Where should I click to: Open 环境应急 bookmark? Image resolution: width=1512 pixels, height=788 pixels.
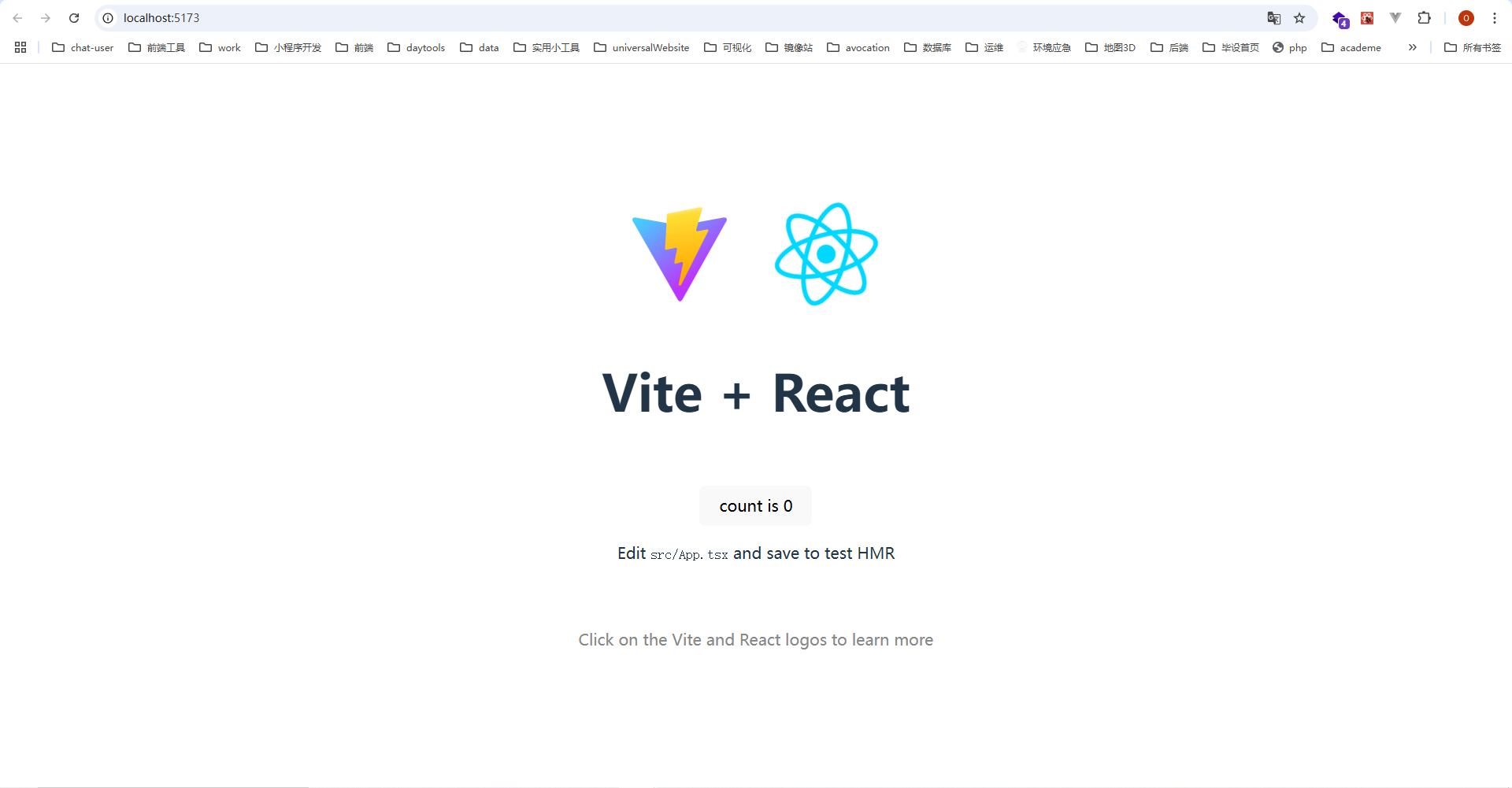pos(1044,47)
